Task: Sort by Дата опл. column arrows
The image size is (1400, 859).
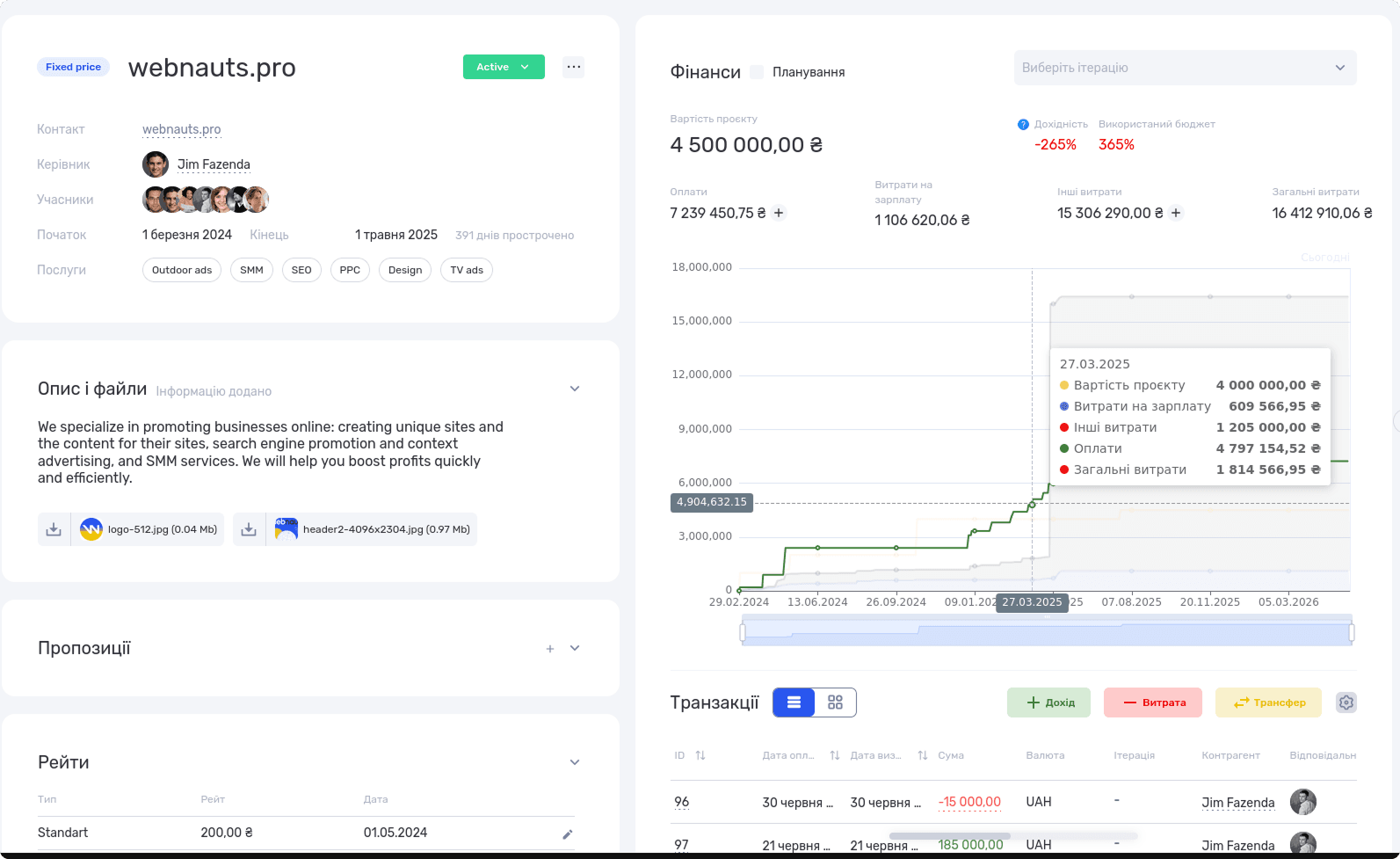Action: [835, 755]
